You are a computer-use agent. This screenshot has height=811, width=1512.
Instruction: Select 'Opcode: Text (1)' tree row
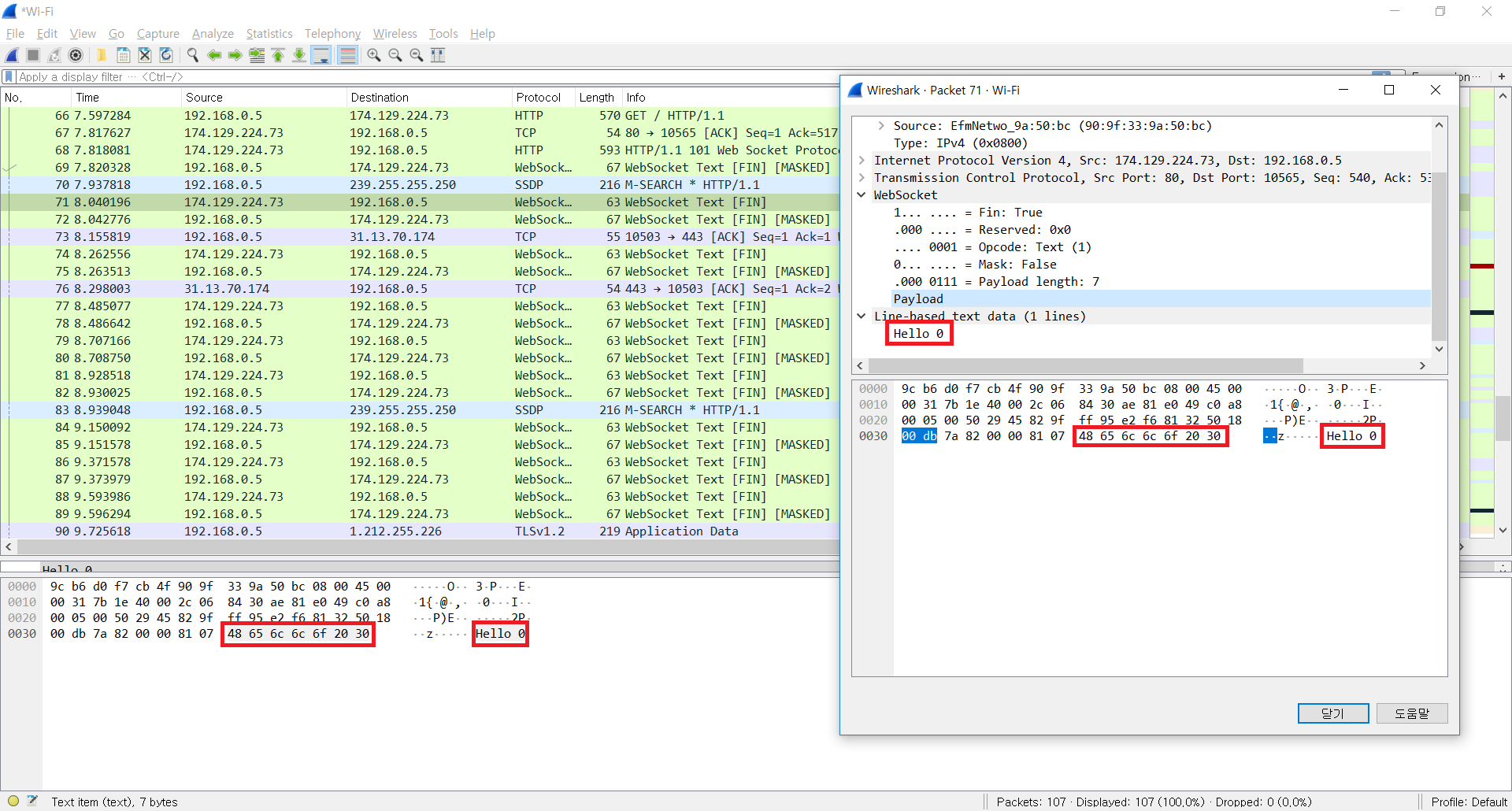click(x=992, y=247)
